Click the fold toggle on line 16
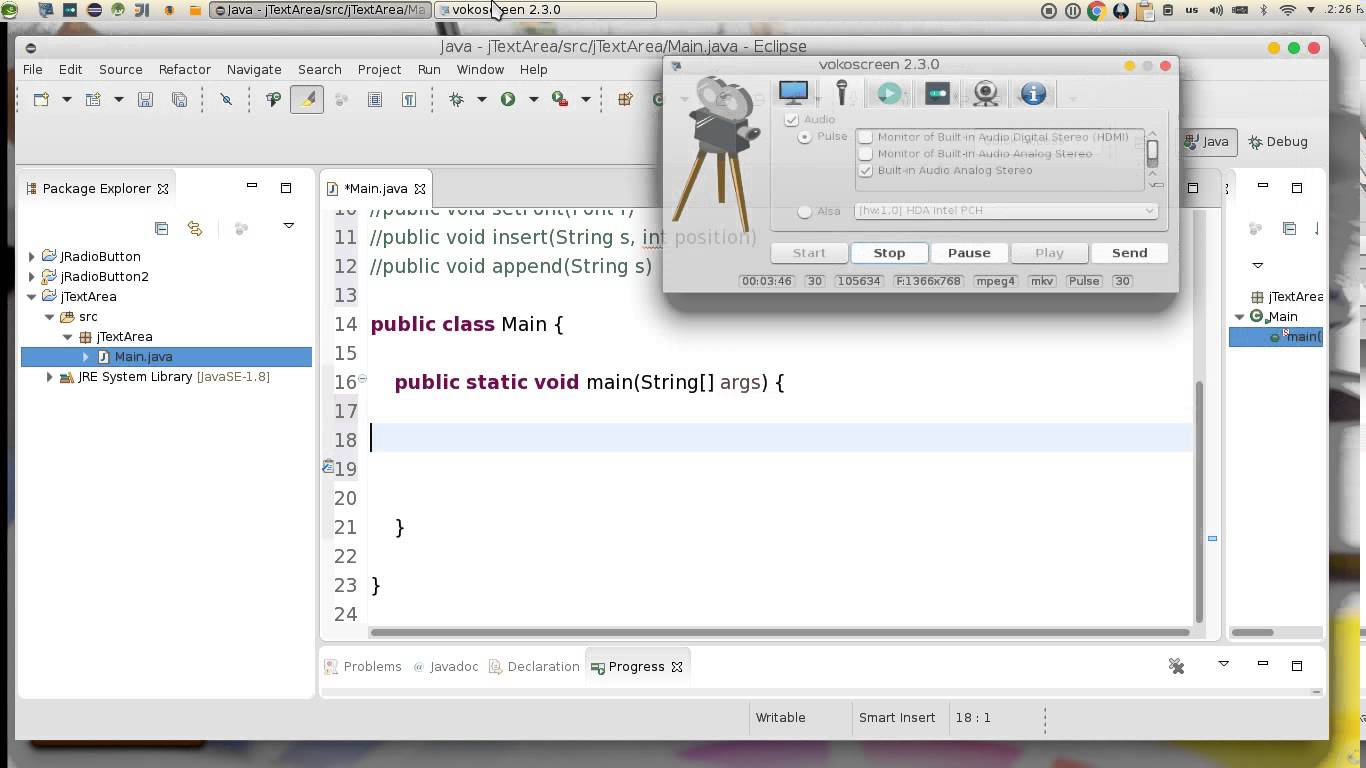The height and width of the screenshot is (768, 1366). (362, 379)
